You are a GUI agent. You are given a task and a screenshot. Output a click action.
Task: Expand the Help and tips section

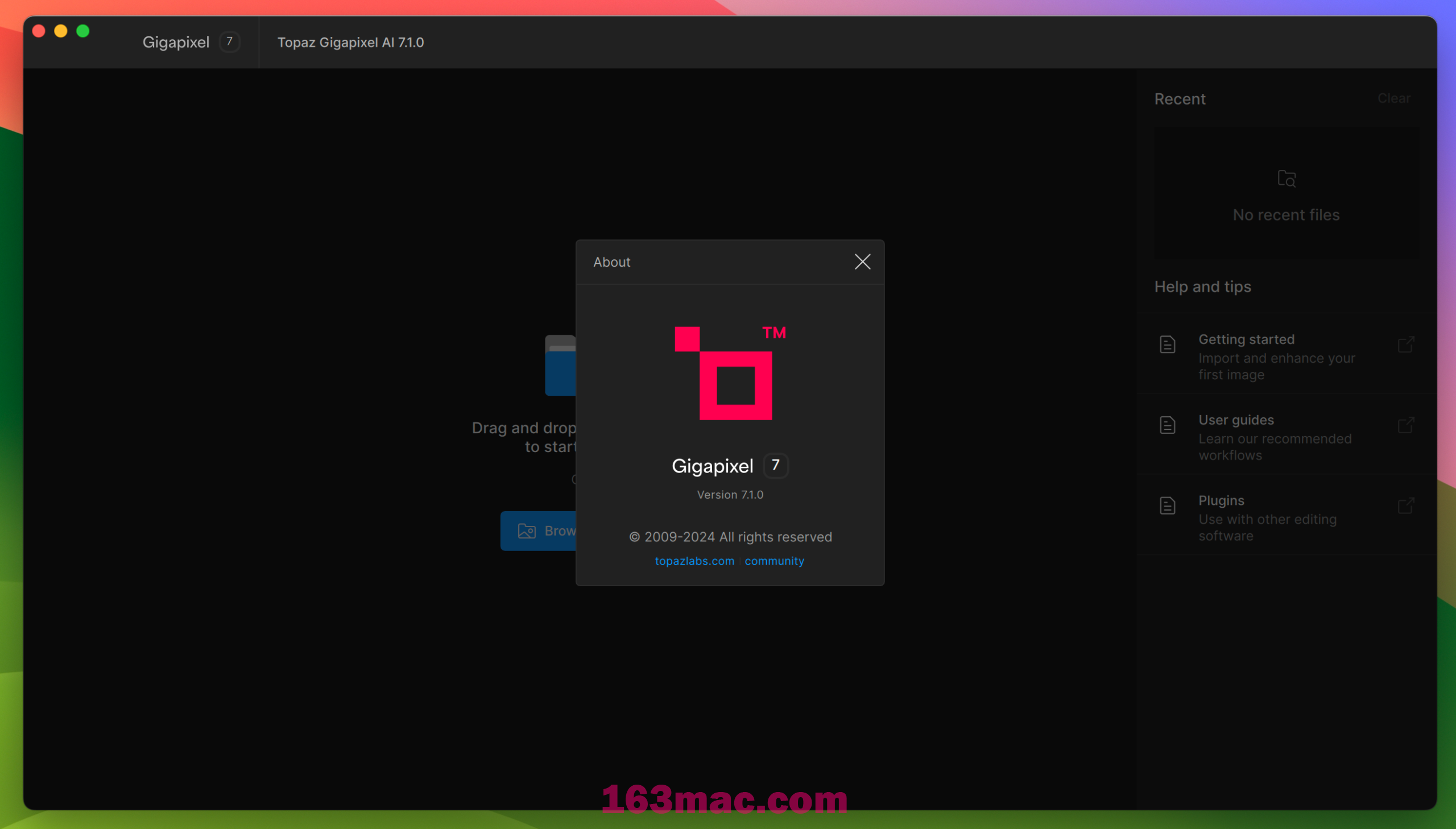(x=1204, y=287)
